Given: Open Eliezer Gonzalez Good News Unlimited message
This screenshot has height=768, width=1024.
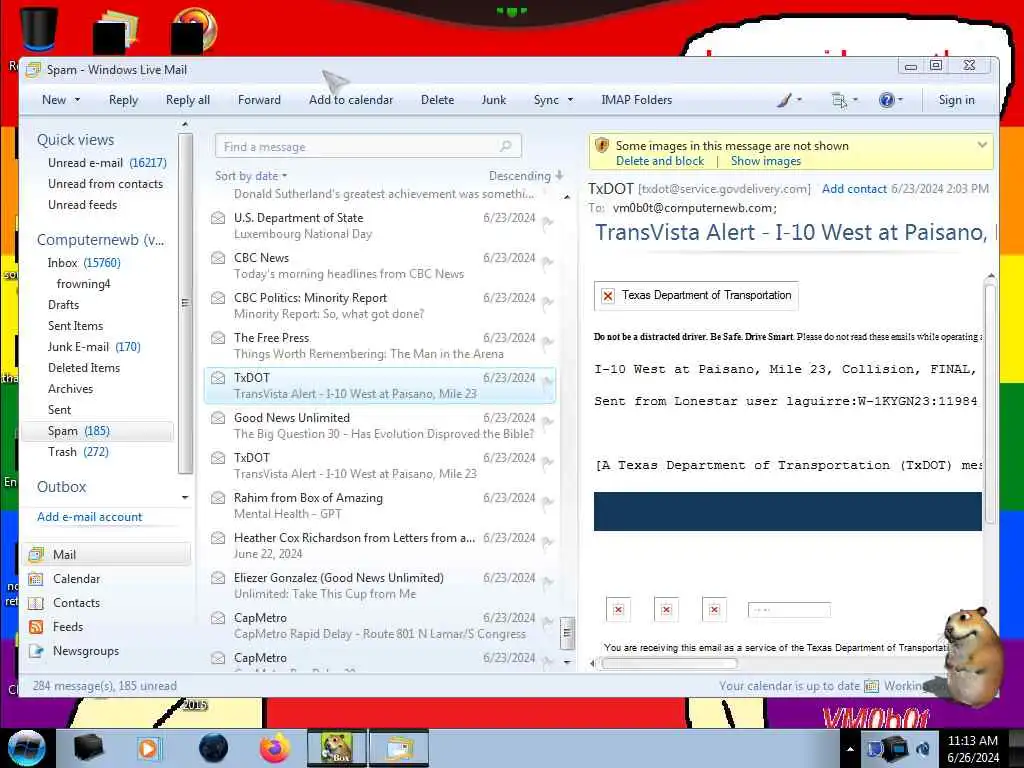Looking at the screenshot, I should tap(381, 586).
